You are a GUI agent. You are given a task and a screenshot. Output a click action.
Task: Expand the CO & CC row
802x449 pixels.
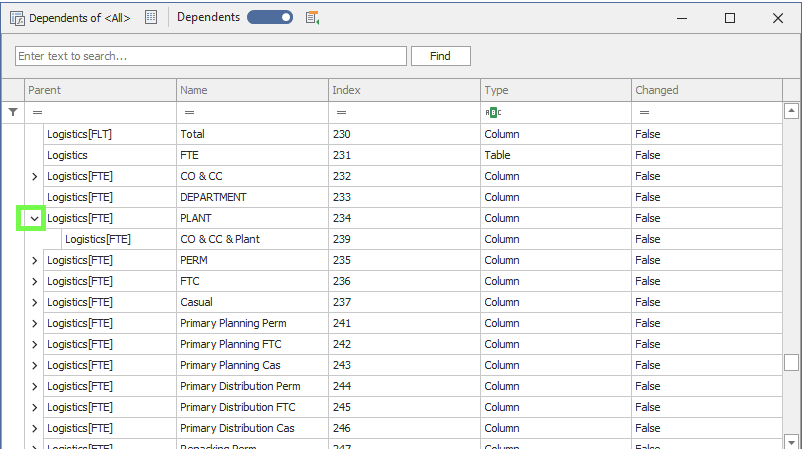34,176
